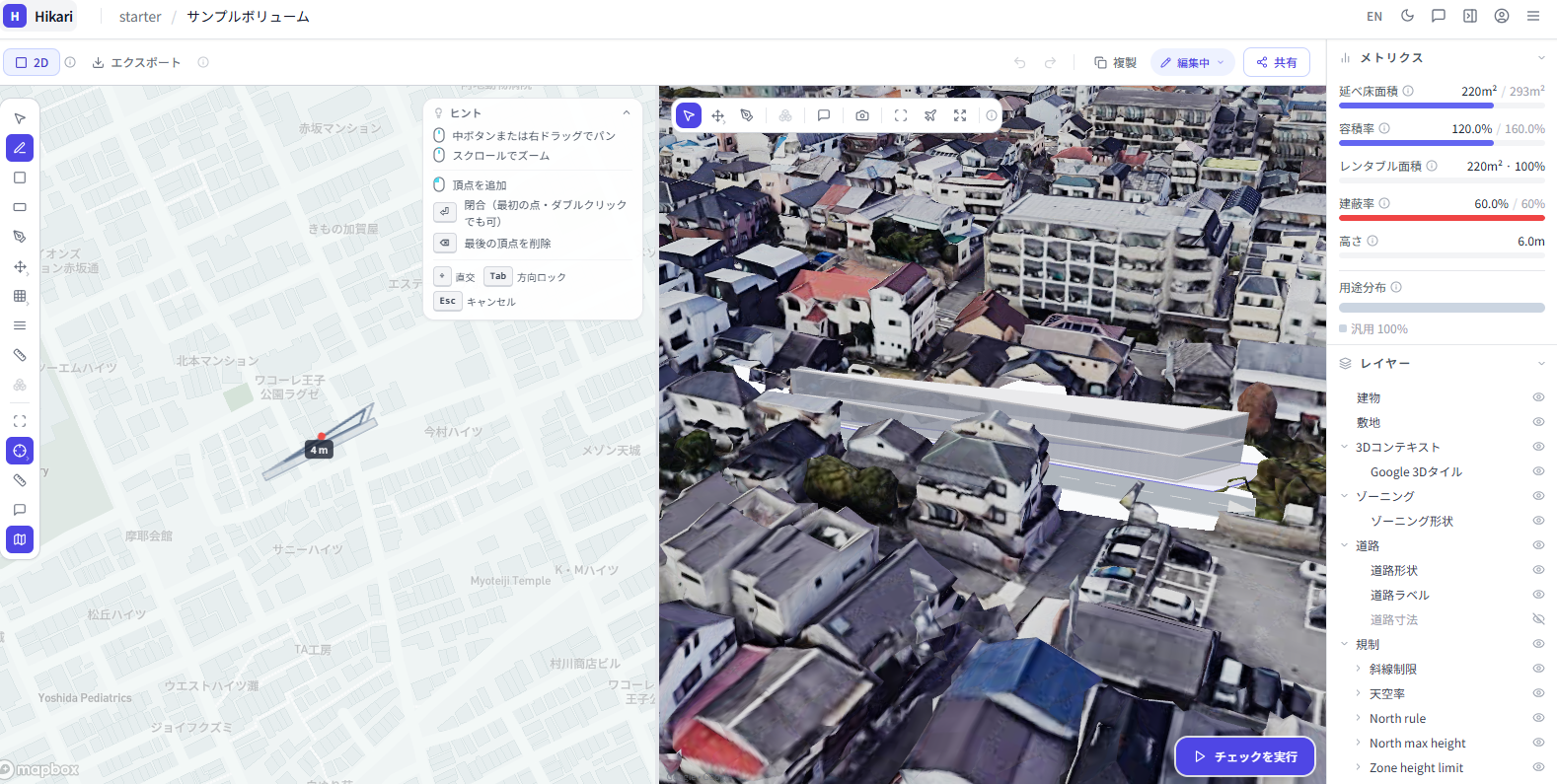Expand the 天空率 group
The image size is (1557, 784).
click(1358, 693)
